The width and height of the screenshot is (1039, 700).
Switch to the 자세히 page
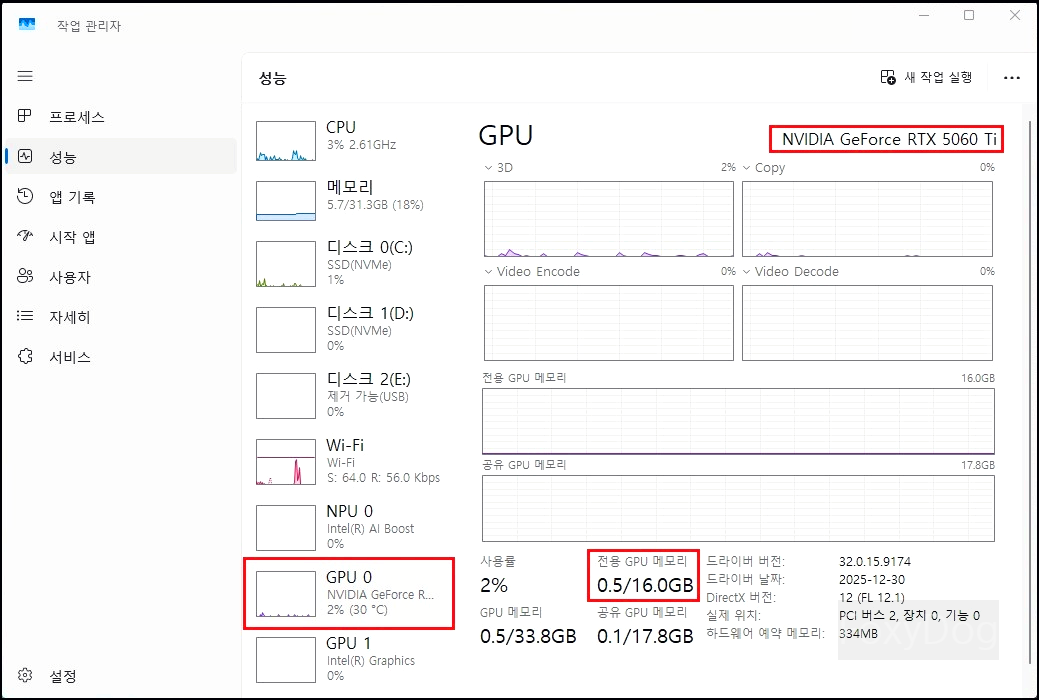click(x=121, y=316)
